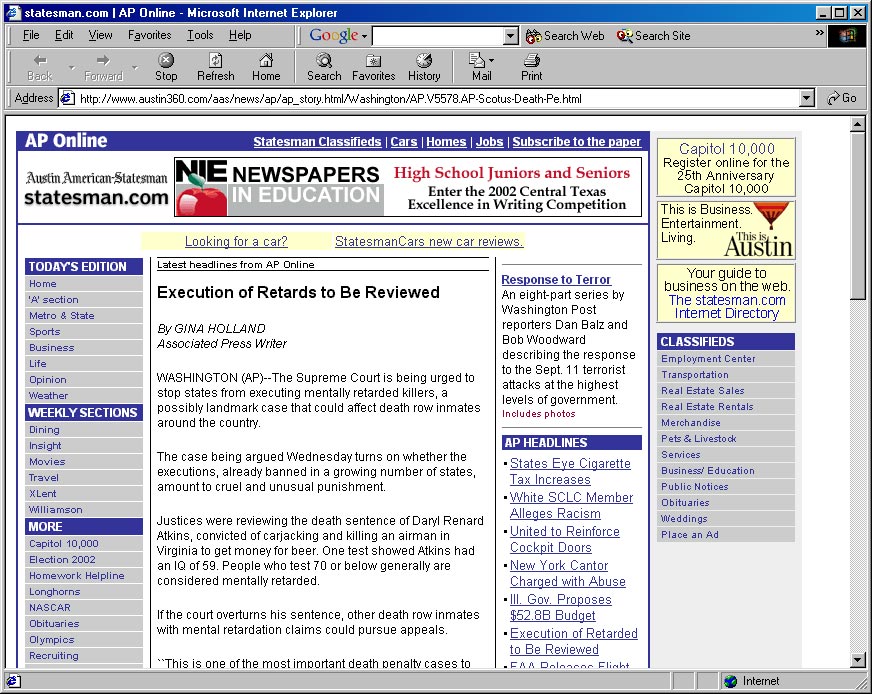This screenshot has height=694, width=872.
Task: Click the Mail toolbar icon
Action: point(480,66)
